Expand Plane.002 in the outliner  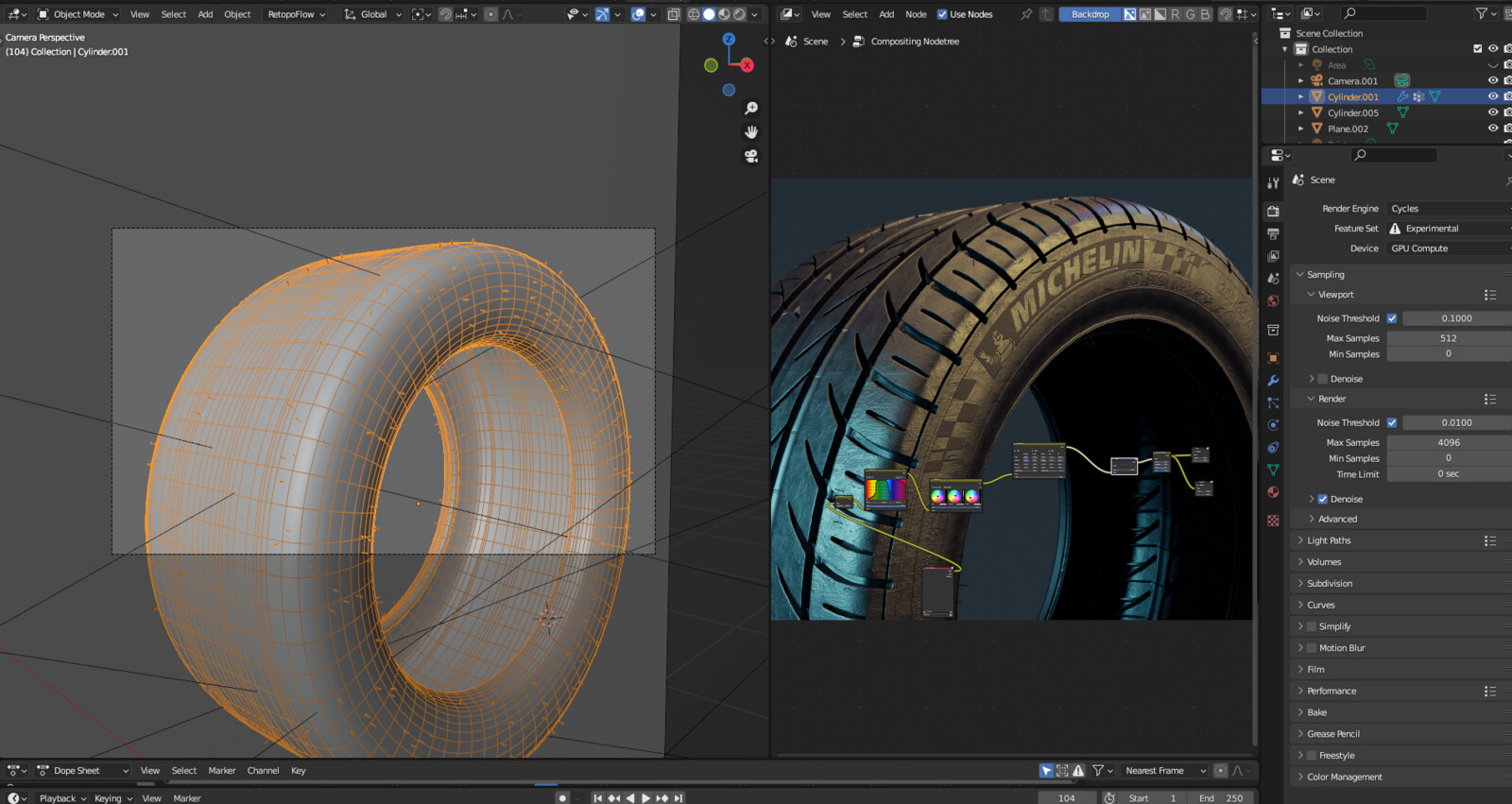(x=1301, y=128)
